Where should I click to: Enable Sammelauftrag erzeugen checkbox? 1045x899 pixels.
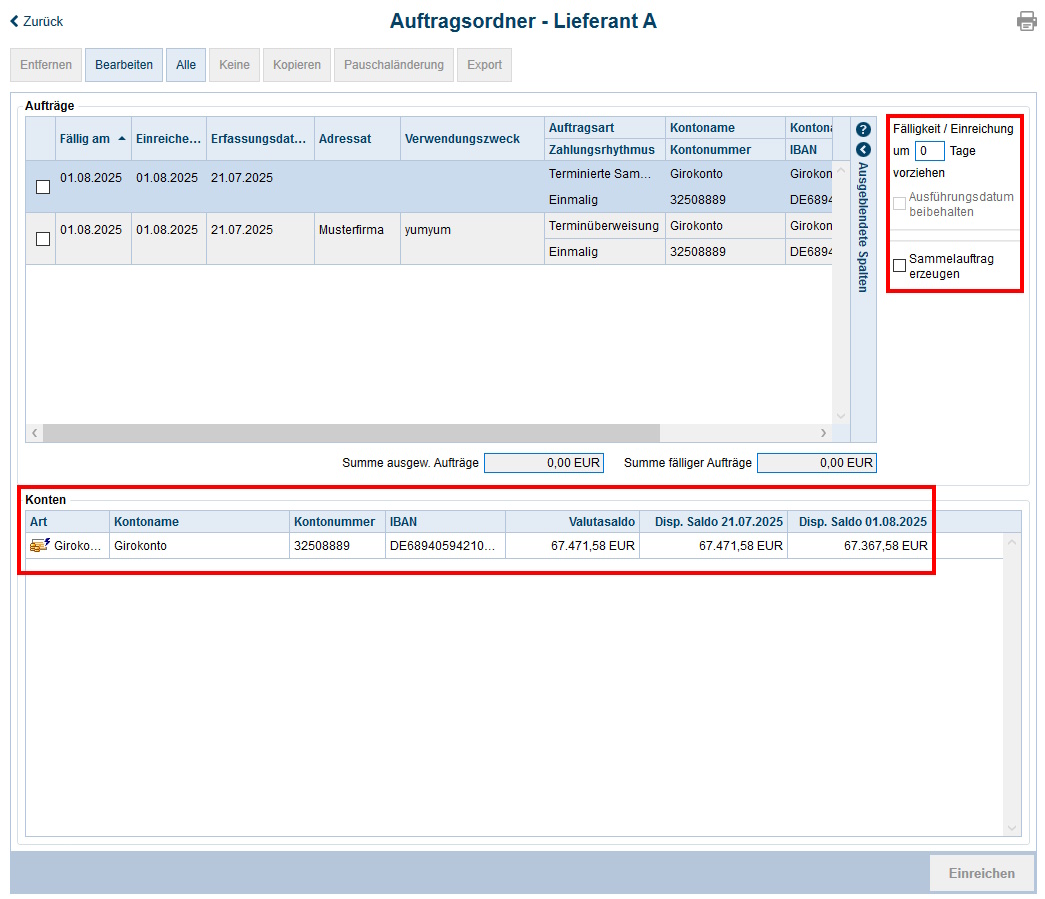900,265
